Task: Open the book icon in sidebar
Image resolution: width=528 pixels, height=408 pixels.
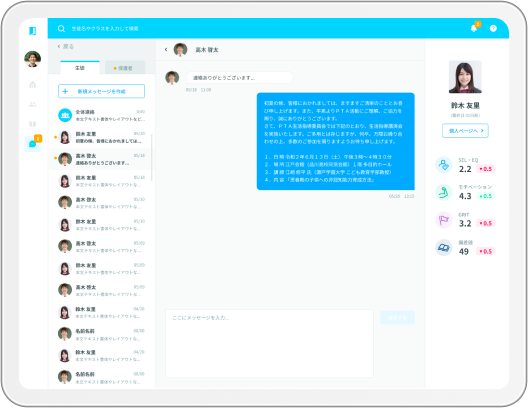Action: tap(33, 124)
